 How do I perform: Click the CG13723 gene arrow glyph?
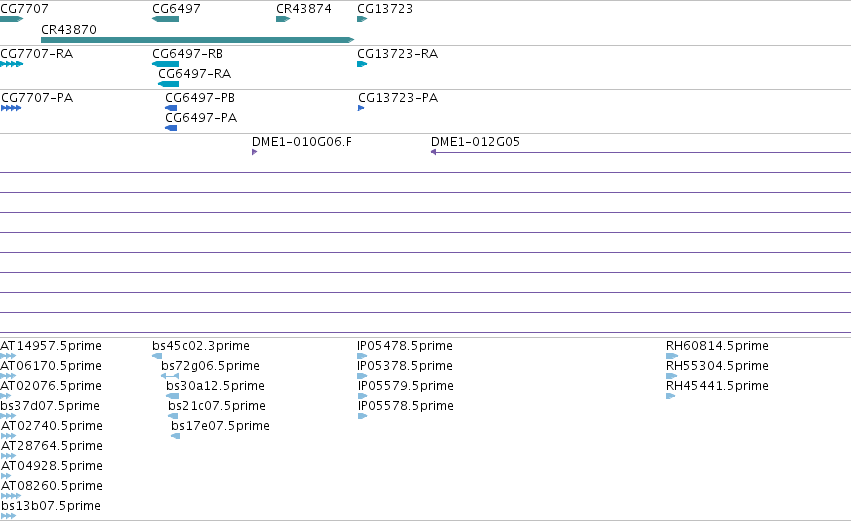point(362,19)
